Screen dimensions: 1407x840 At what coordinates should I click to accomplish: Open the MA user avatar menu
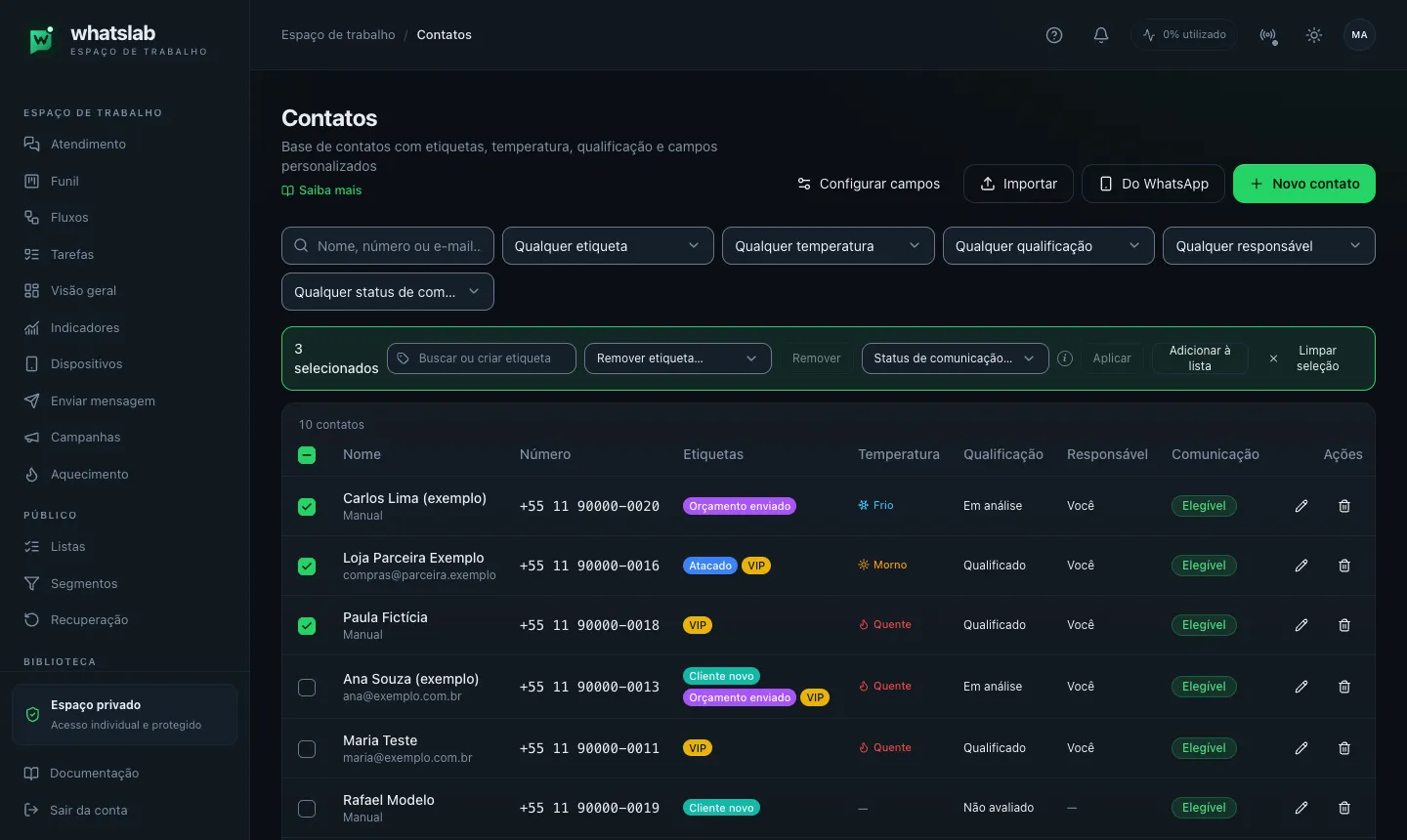pos(1359,35)
